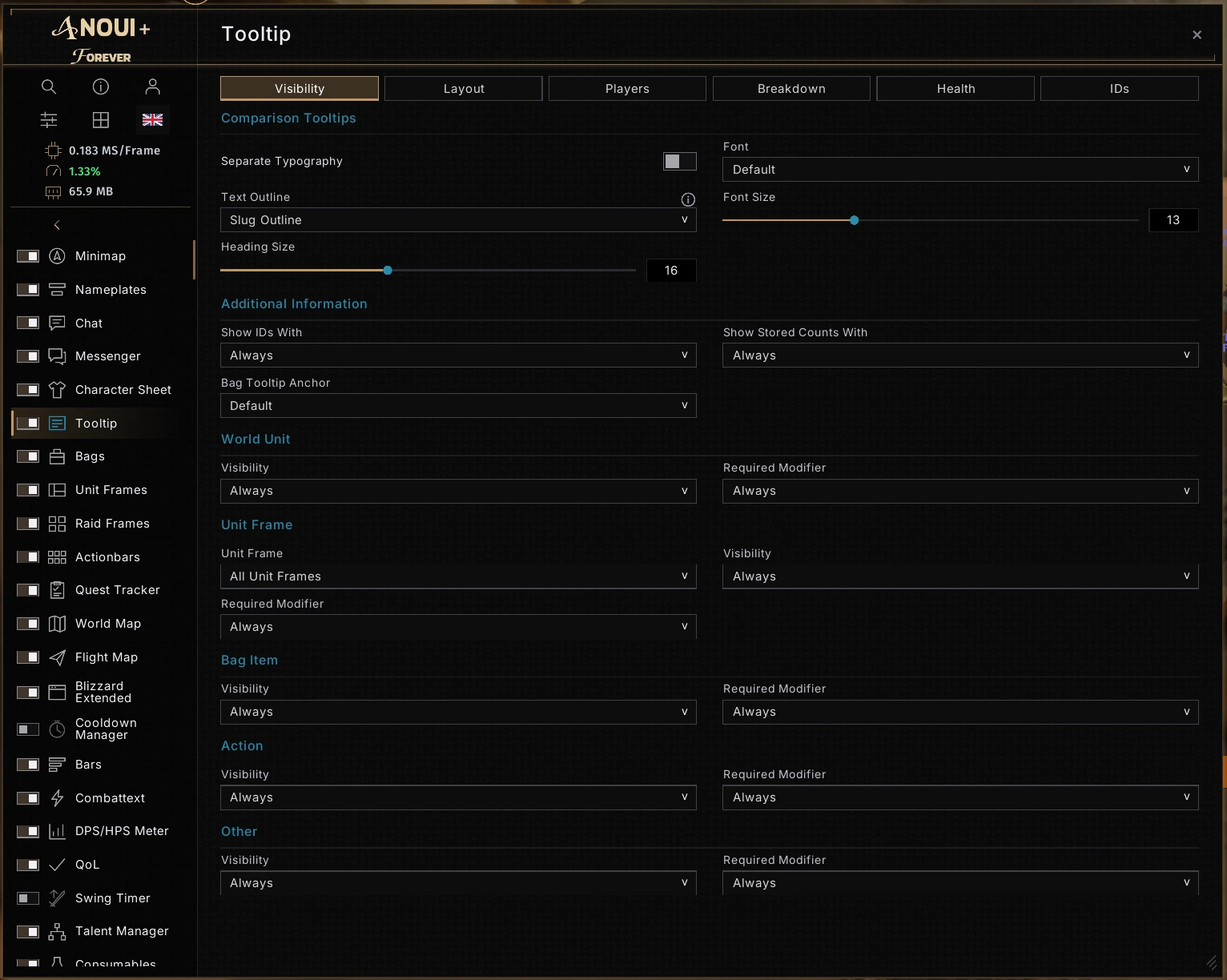Expand the Unit Frame selection dropdown

click(458, 576)
